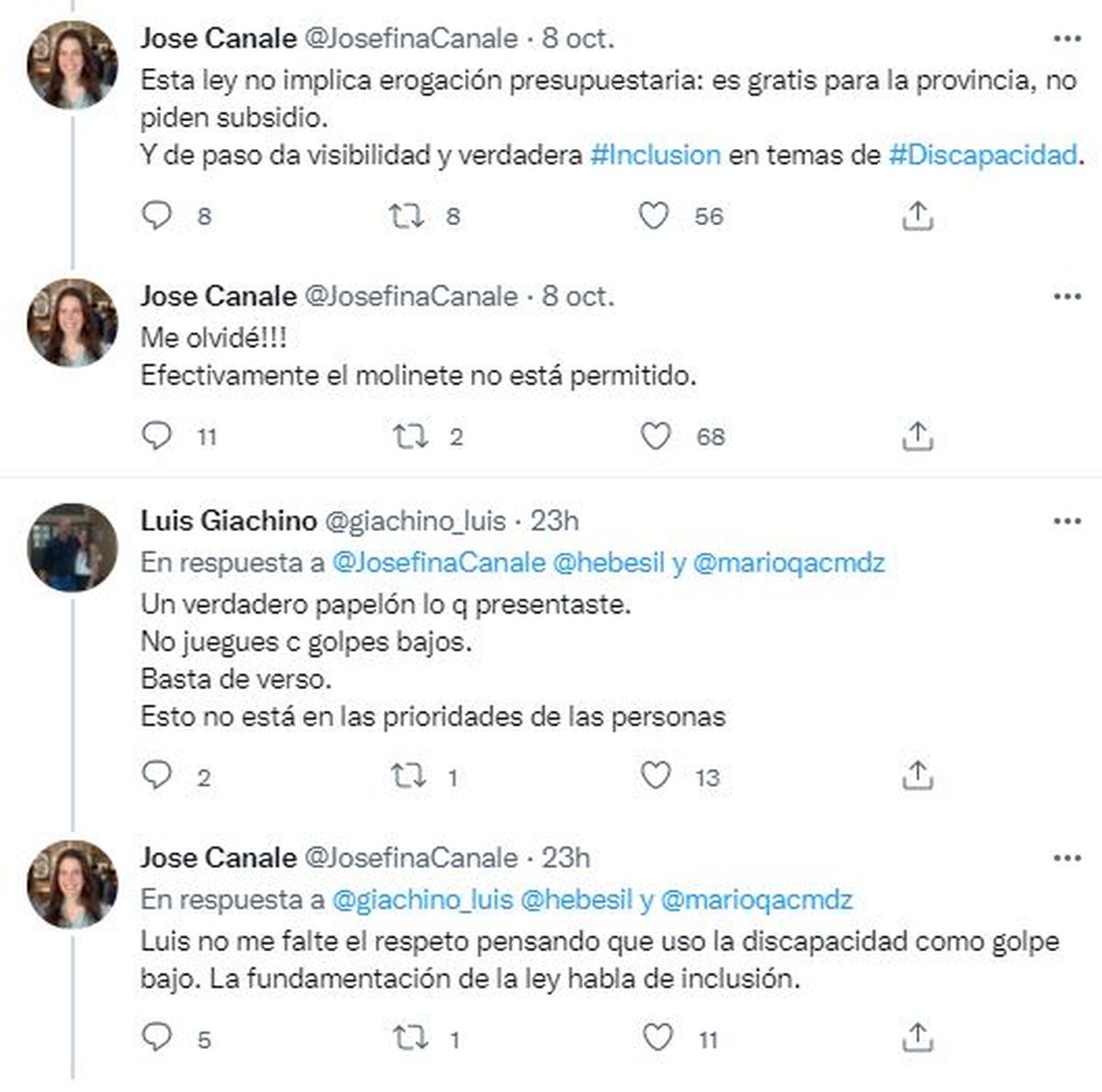The height and width of the screenshot is (1092, 1102).
Task: Share Luis Giachino's tweet
Action: [917, 777]
